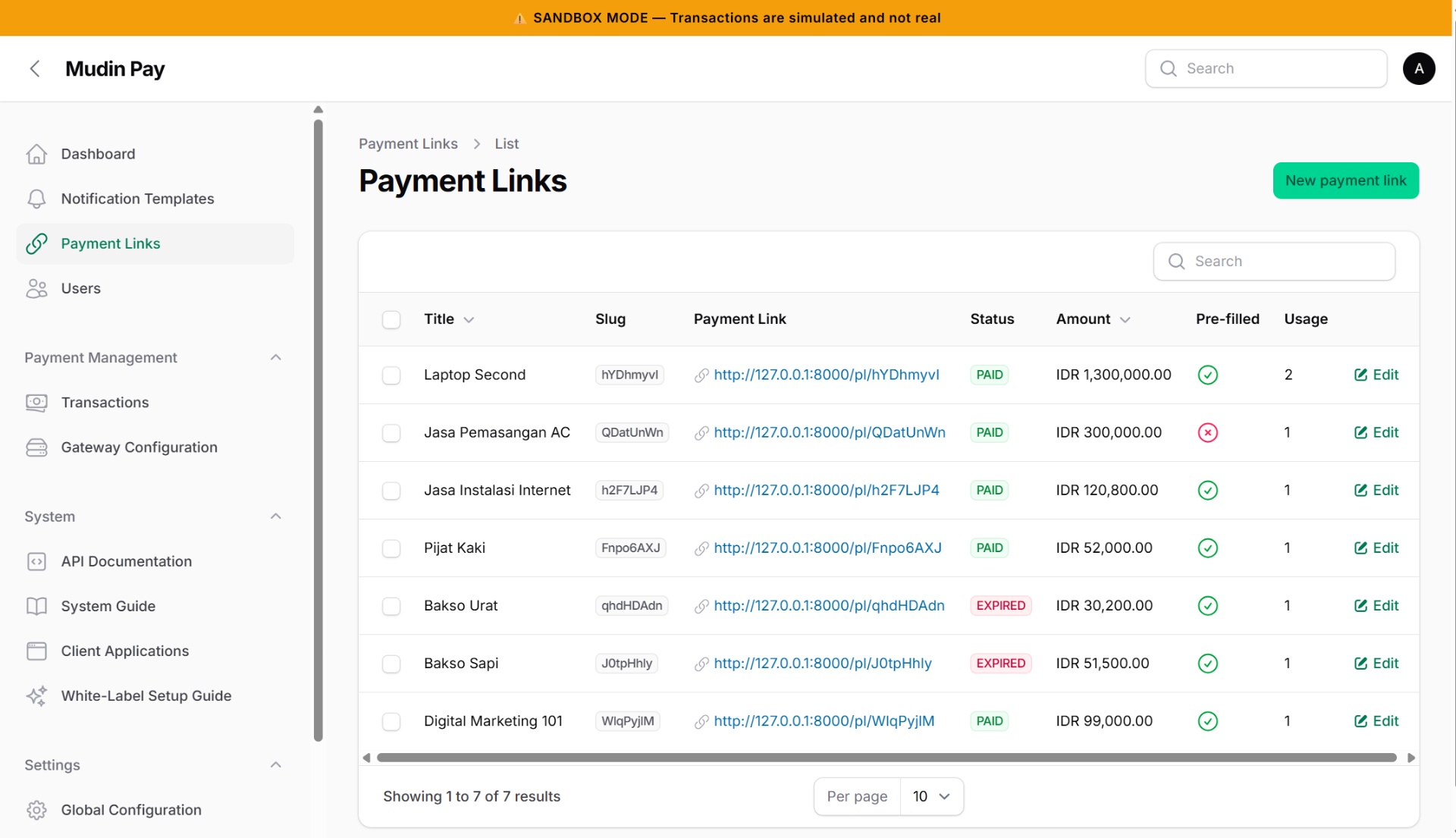This screenshot has height=838, width=1456.
Task: Click the pre-filled check icon for Jasa Instalasi Internet
Action: point(1207,490)
